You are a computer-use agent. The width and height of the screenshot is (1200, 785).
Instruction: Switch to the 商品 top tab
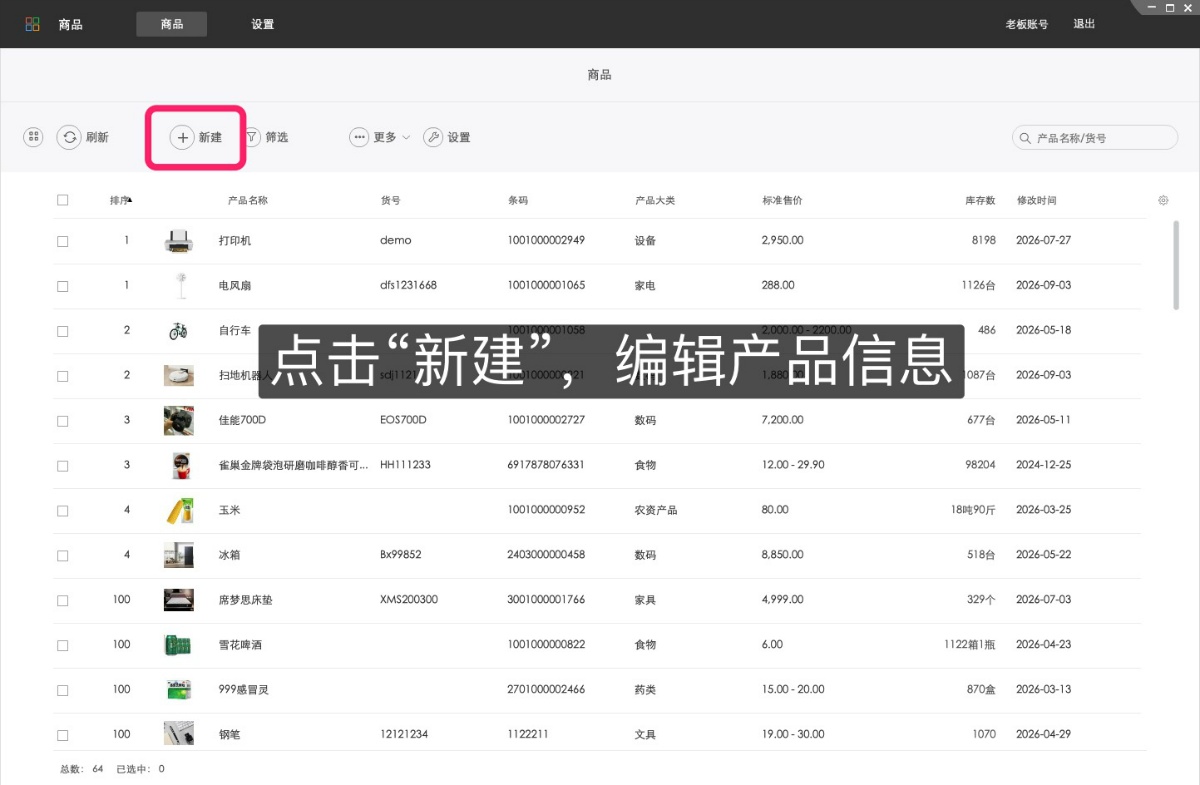pyautogui.click(x=172, y=24)
